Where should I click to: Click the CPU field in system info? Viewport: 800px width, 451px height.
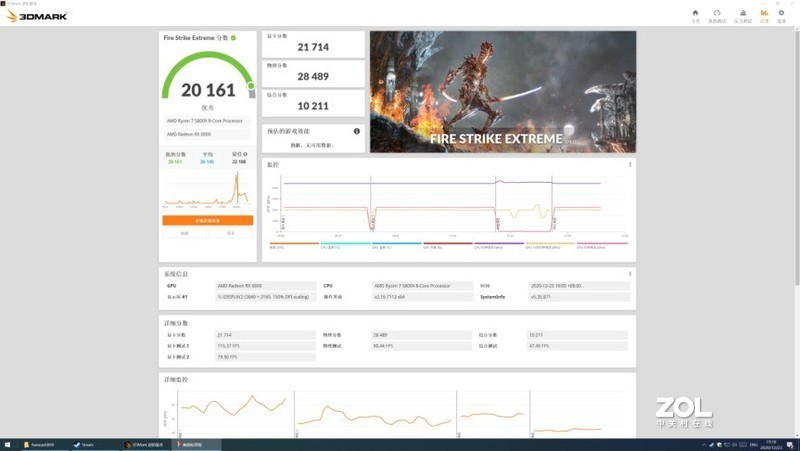(422, 286)
